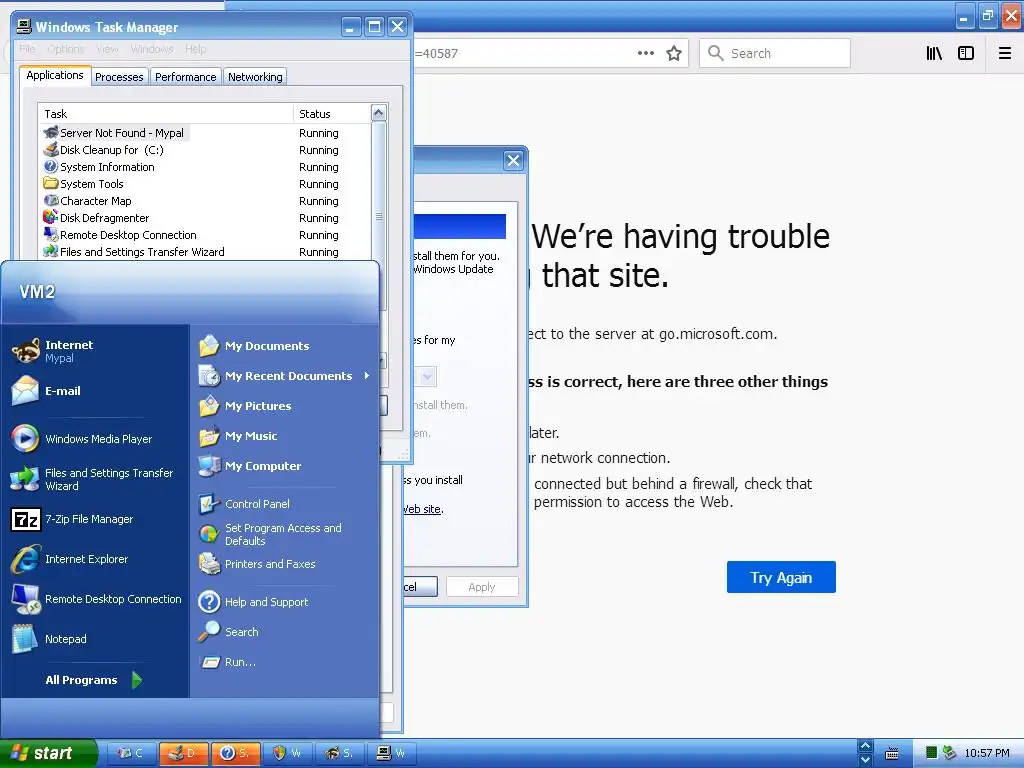Click the Task Manager list scrollbar thumb
Image resolution: width=1024 pixels, height=768 pixels.
click(x=379, y=216)
